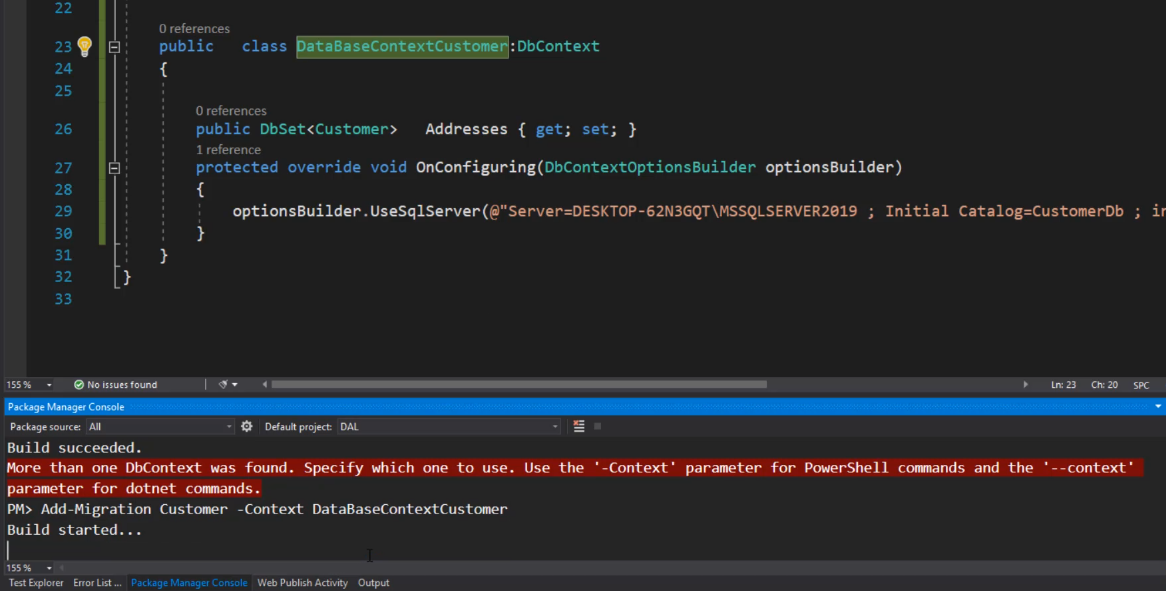Screen dimensions: 1166x591
Task: Click the Build succeeded. console line
Action: pos(74,448)
